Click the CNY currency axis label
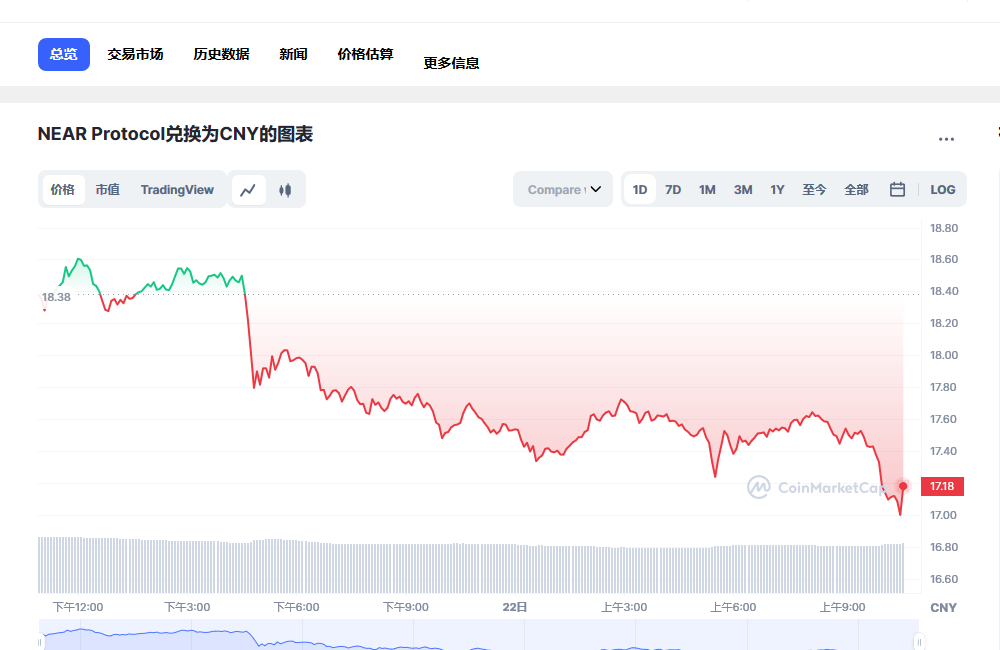This screenshot has width=1000, height=650. [x=943, y=608]
